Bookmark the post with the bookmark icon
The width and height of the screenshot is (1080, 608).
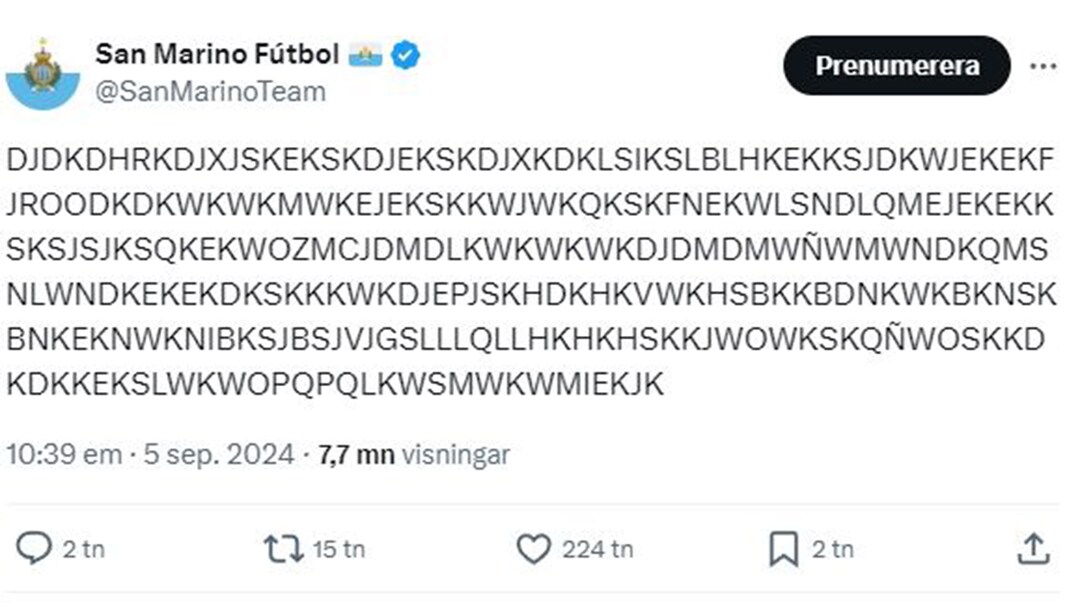[x=783, y=548]
